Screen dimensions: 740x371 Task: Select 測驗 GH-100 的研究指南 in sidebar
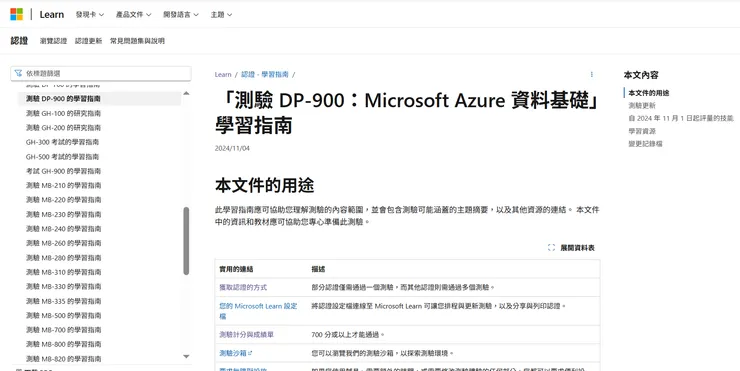[63, 113]
